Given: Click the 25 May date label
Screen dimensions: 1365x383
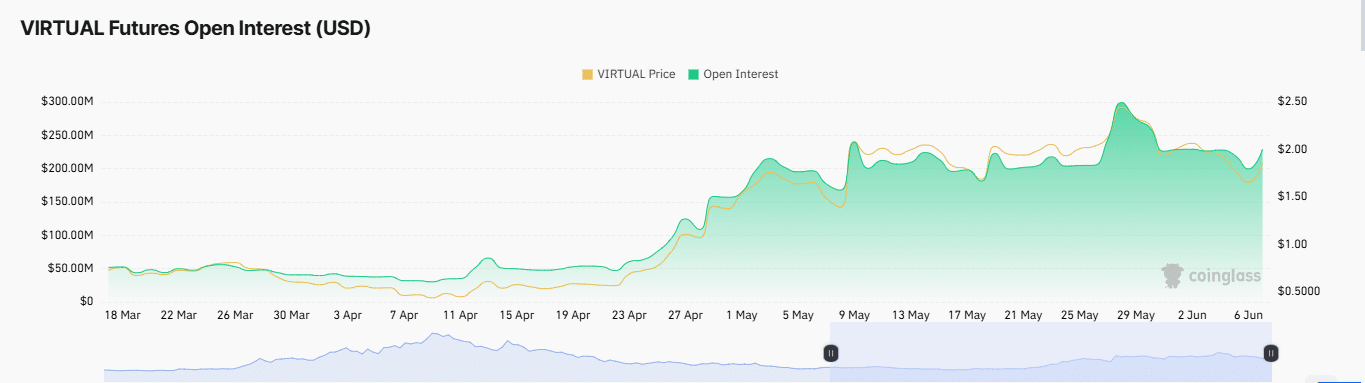Looking at the screenshot, I should [1079, 315].
